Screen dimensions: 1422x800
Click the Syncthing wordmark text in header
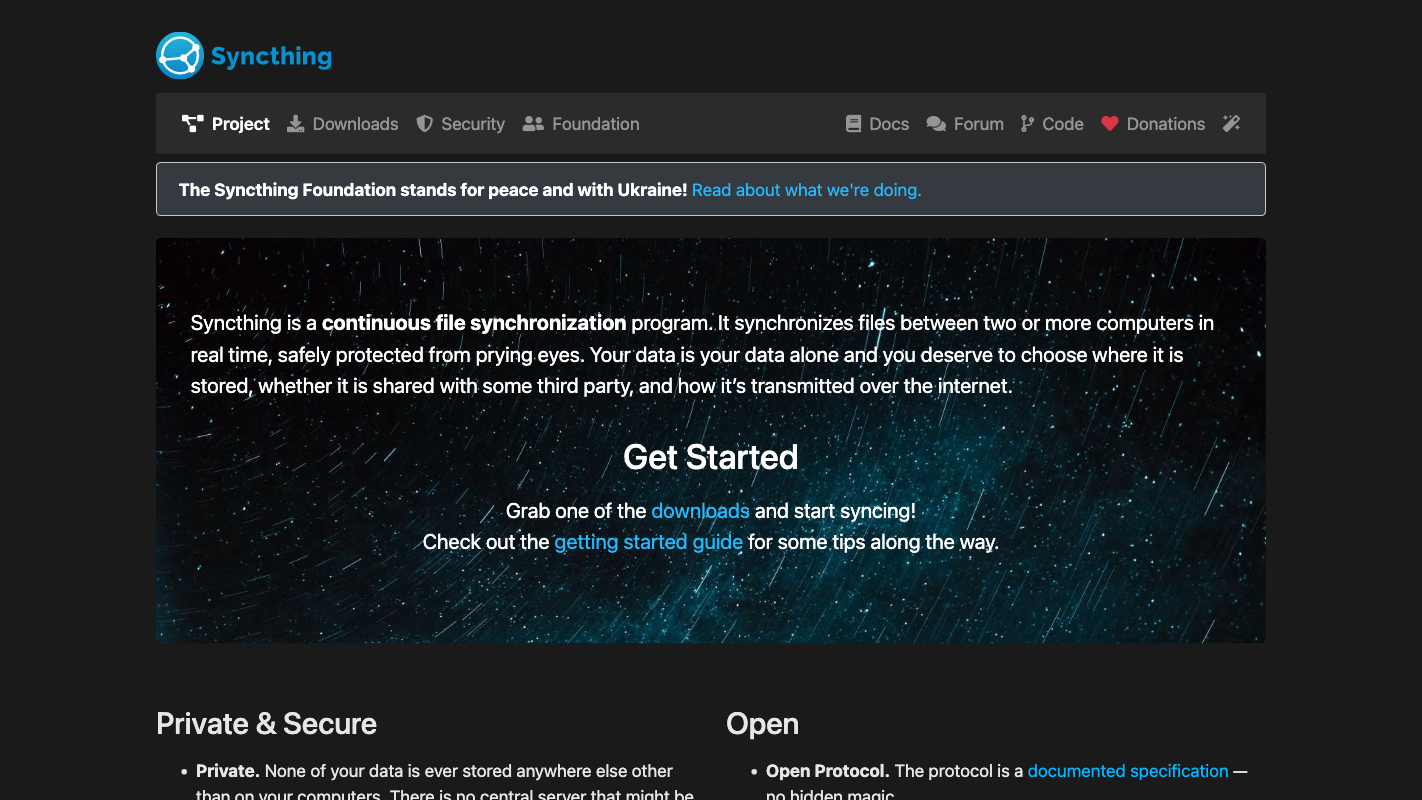[x=271, y=56]
